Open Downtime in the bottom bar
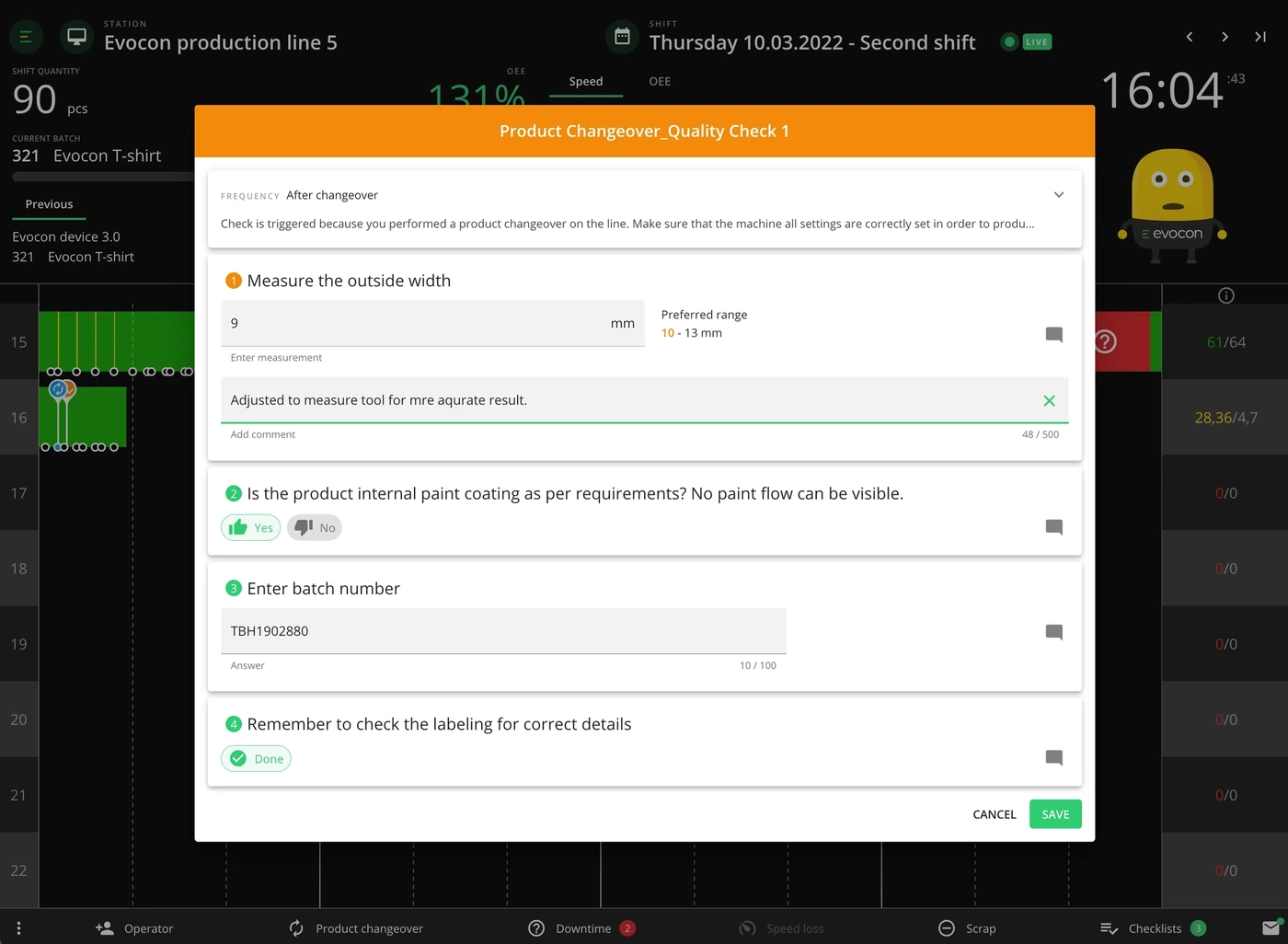Screen dimensions: 1288x944 point(581,928)
